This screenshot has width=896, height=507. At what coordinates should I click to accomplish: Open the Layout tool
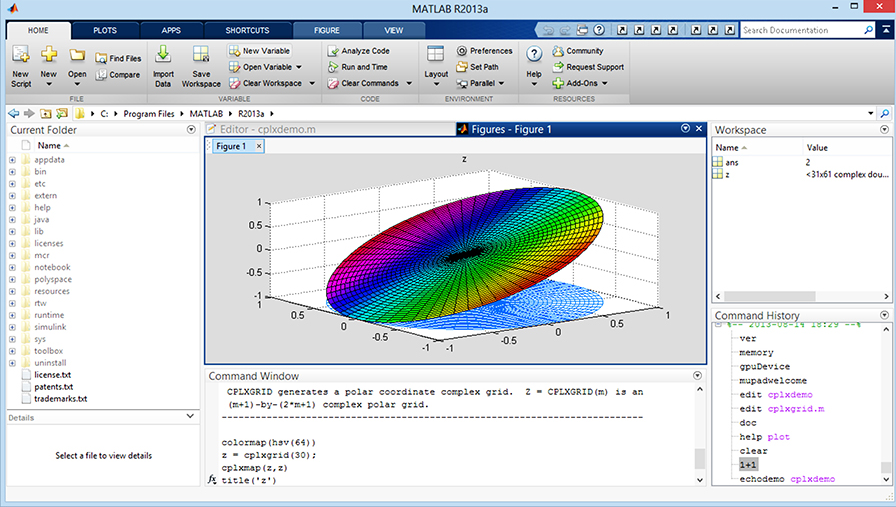coord(436,56)
